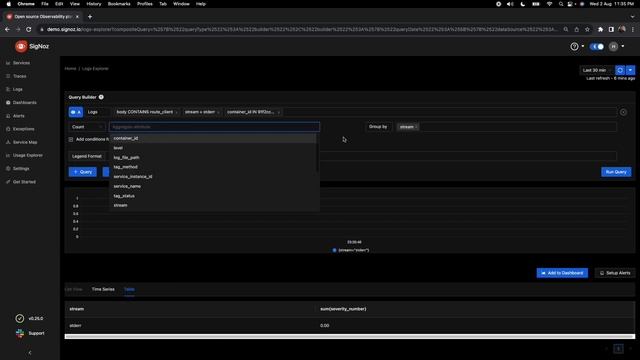Click the Home breadcrumb link

click(x=70, y=69)
